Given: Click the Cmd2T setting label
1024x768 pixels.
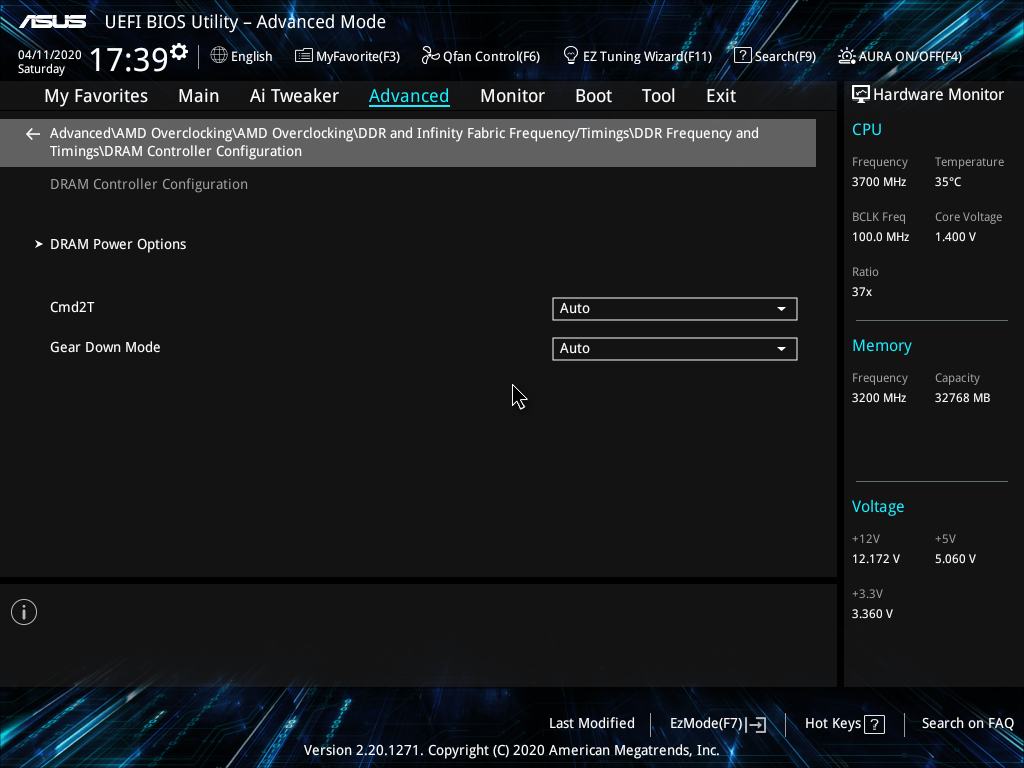Looking at the screenshot, I should (72, 307).
